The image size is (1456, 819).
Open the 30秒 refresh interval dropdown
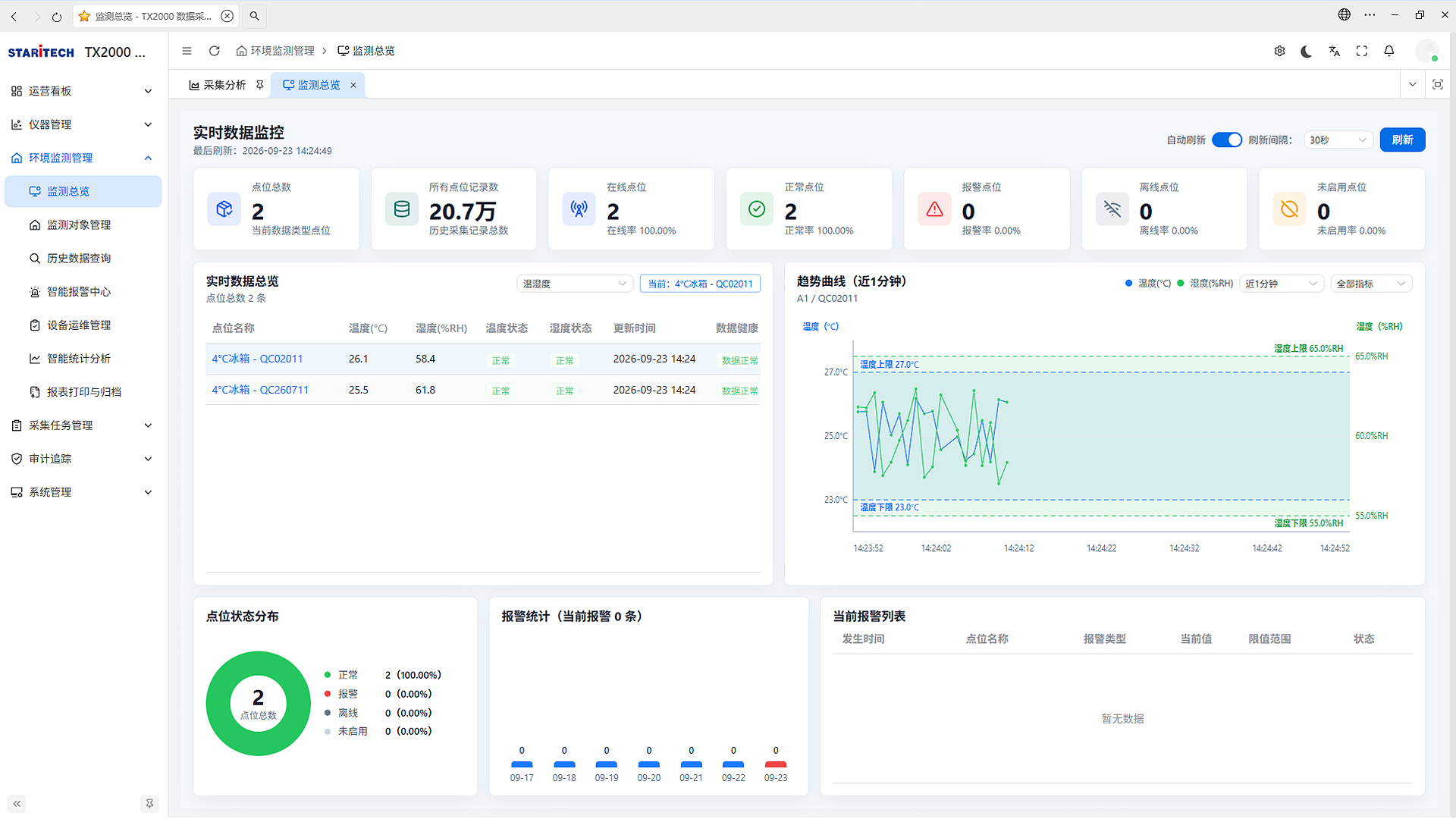(x=1338, y=140)
